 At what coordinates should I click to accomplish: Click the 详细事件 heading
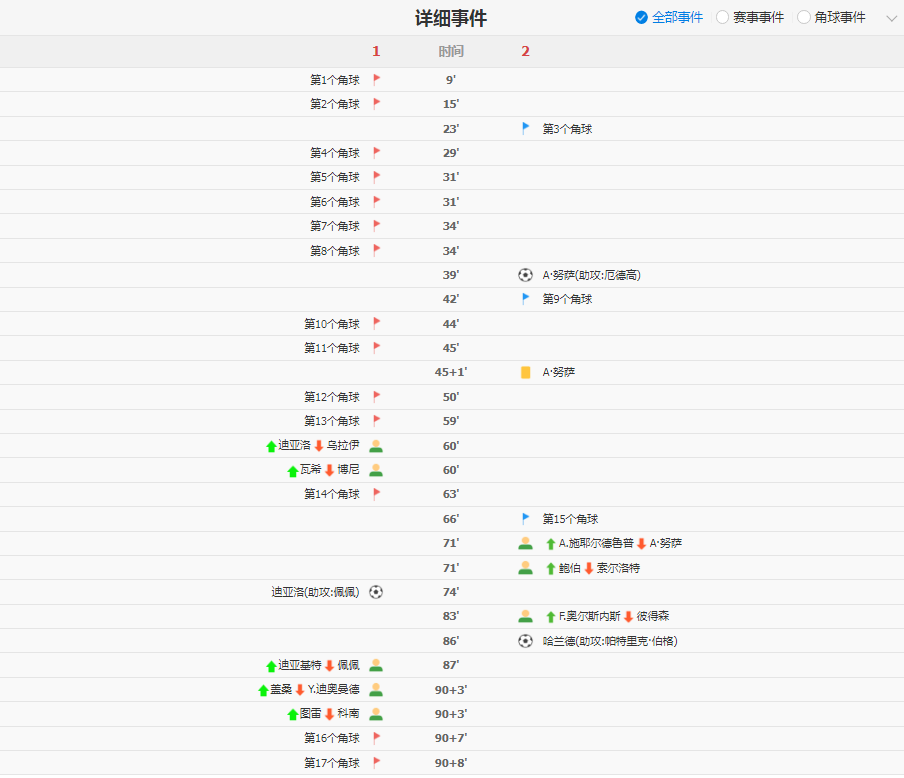pyautogui.click(x=451, y=18)
